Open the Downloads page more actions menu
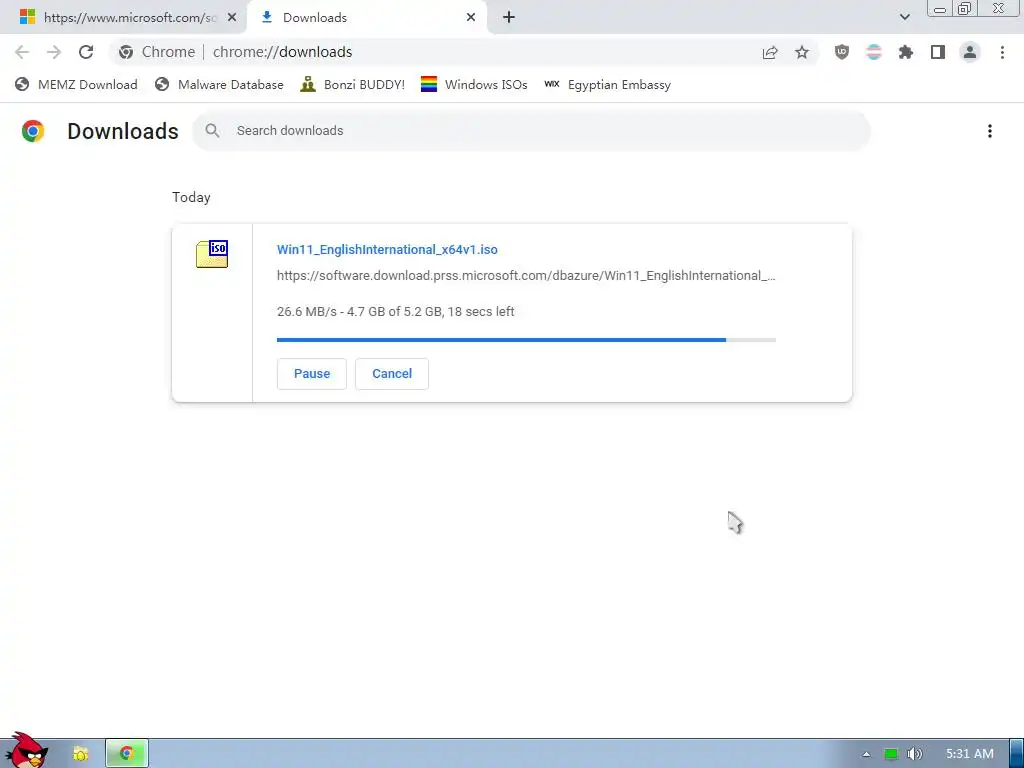Screen dimensions: 1024x768 (990, 131)
